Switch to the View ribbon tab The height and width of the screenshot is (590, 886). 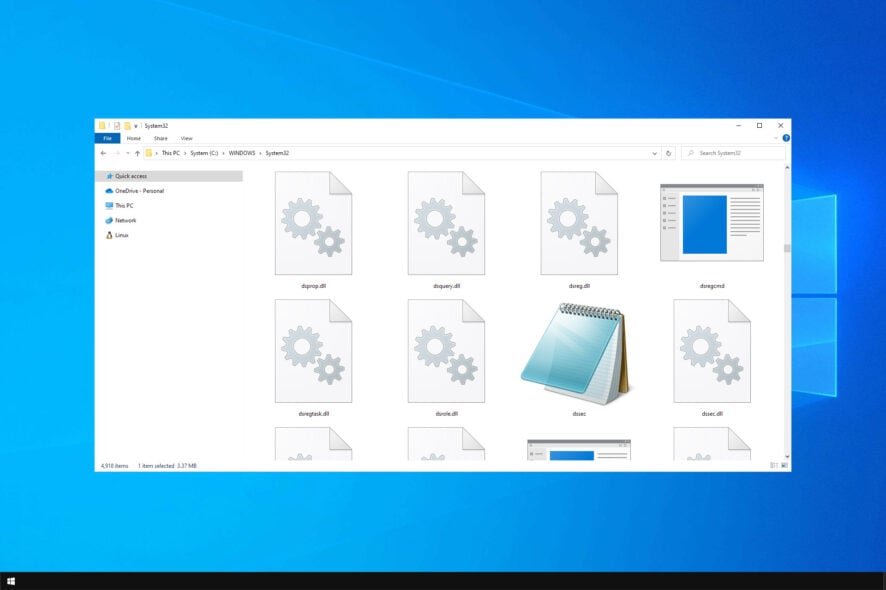point(186,138)
